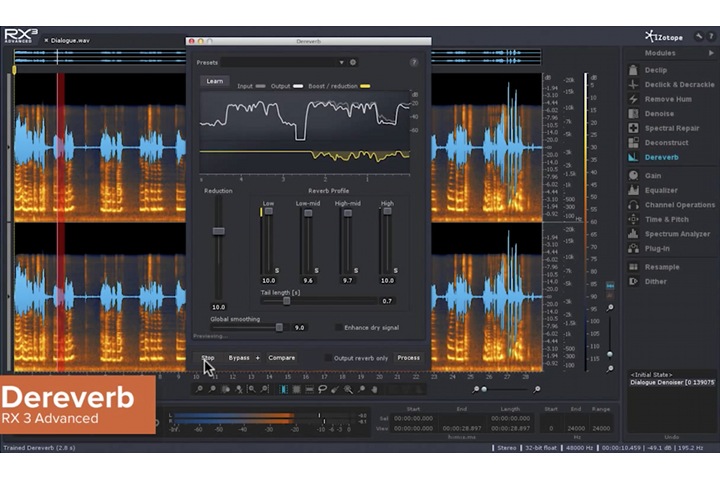Screen dimensions: 720x480
Task: Click the Tail length slider handle
Action: coord(287,301)
